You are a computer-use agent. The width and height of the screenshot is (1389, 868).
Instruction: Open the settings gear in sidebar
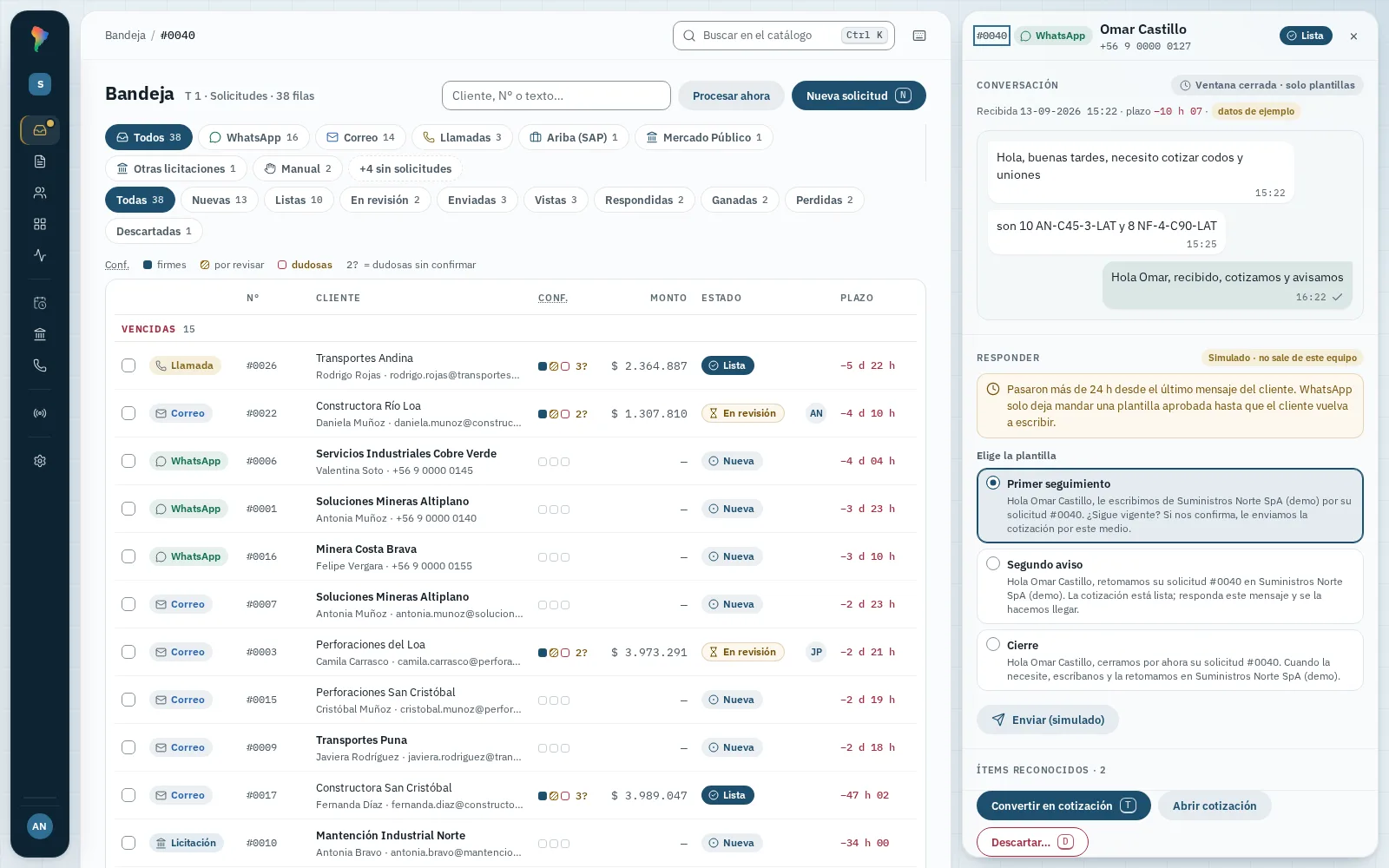pos(40,461)
